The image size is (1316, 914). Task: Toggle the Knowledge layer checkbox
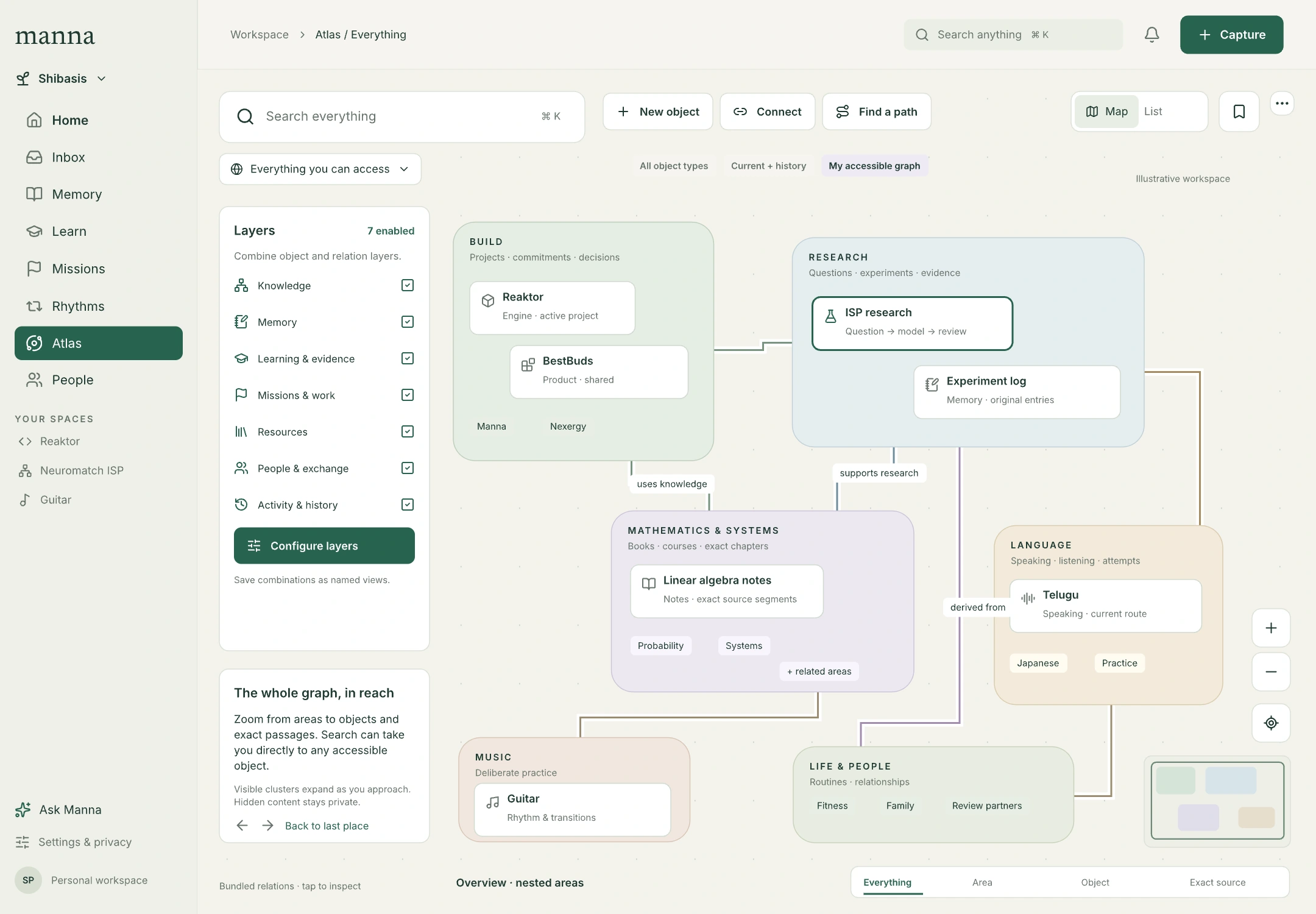pyautogui.click(x=408, y=285)
